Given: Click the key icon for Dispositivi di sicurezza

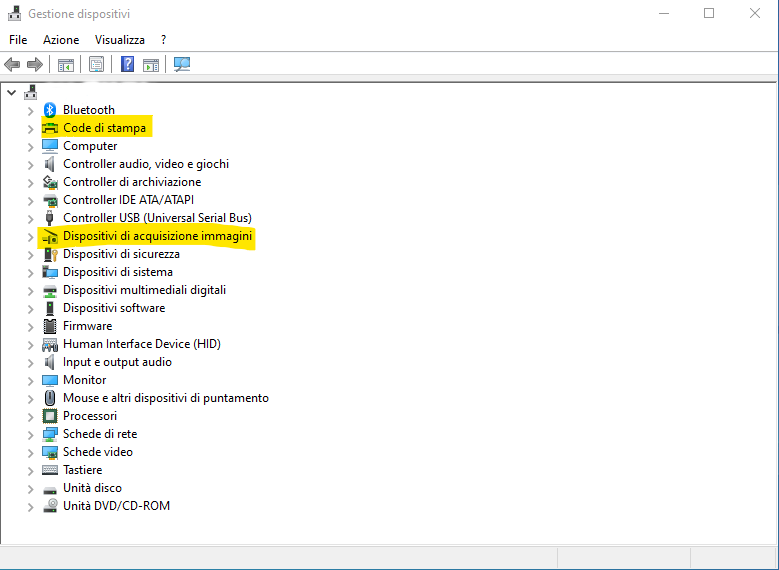Looking at the screenshot, I should (x=51, y=254).
